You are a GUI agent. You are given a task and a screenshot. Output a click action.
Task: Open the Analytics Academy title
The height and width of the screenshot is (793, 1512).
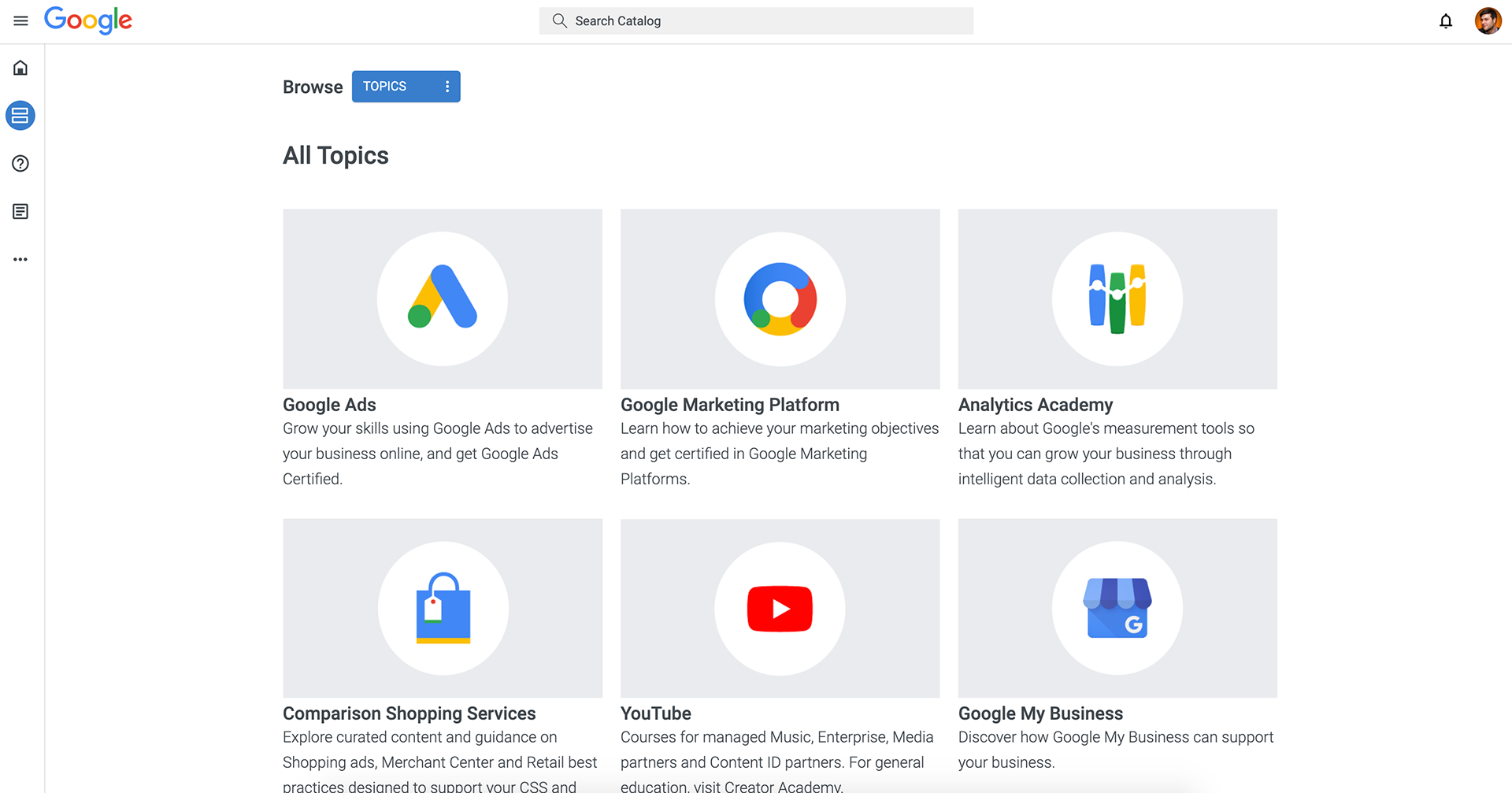[1036, 405]
